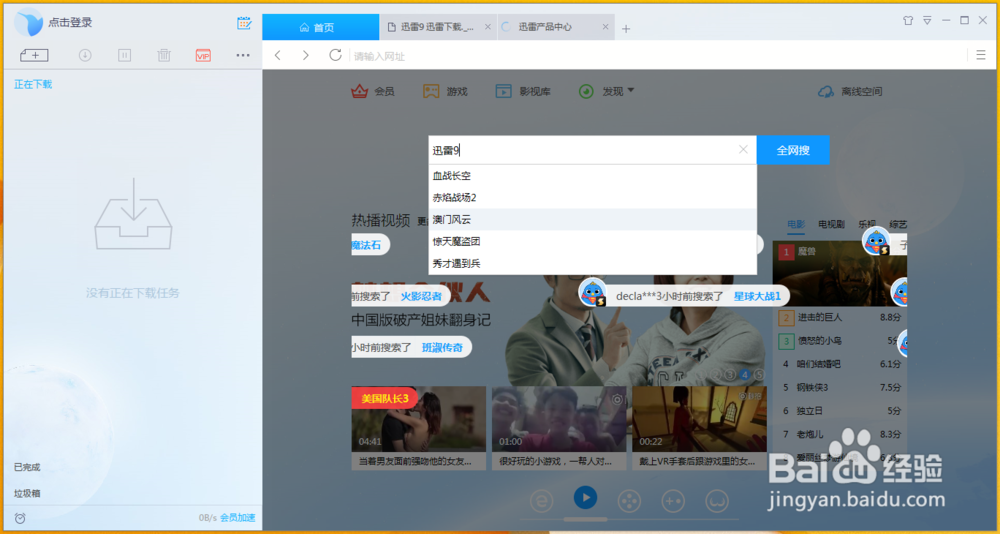Switch ranking to 电视剧 tab
This screenshot has width=1000, height=534.
coord(831,225)
